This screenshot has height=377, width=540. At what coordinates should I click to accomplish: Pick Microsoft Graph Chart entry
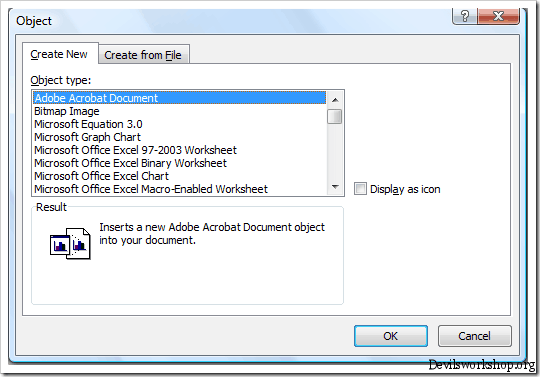[179, 137]
